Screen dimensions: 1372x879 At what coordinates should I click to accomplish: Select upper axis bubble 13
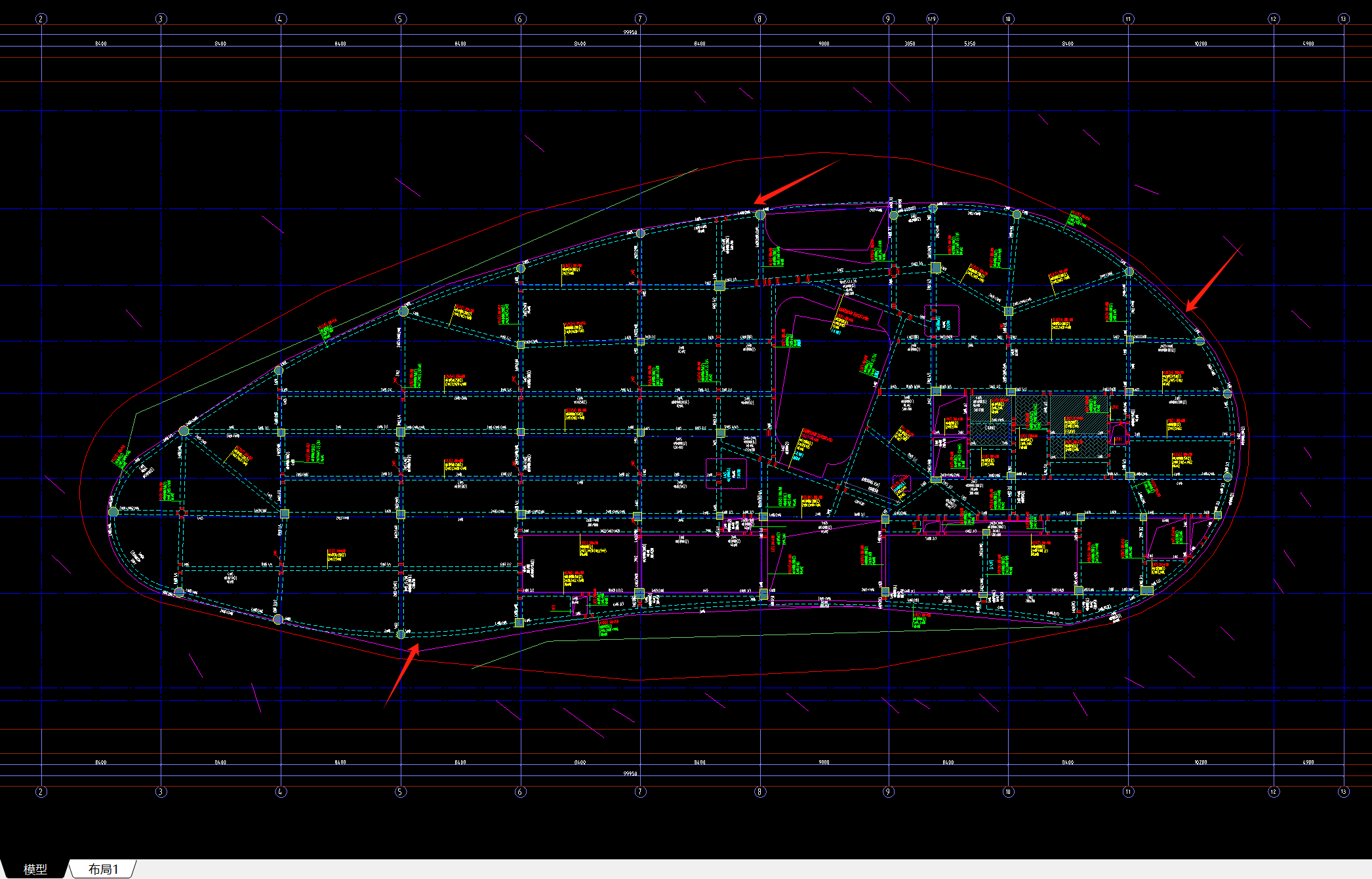click(1344, 19)
